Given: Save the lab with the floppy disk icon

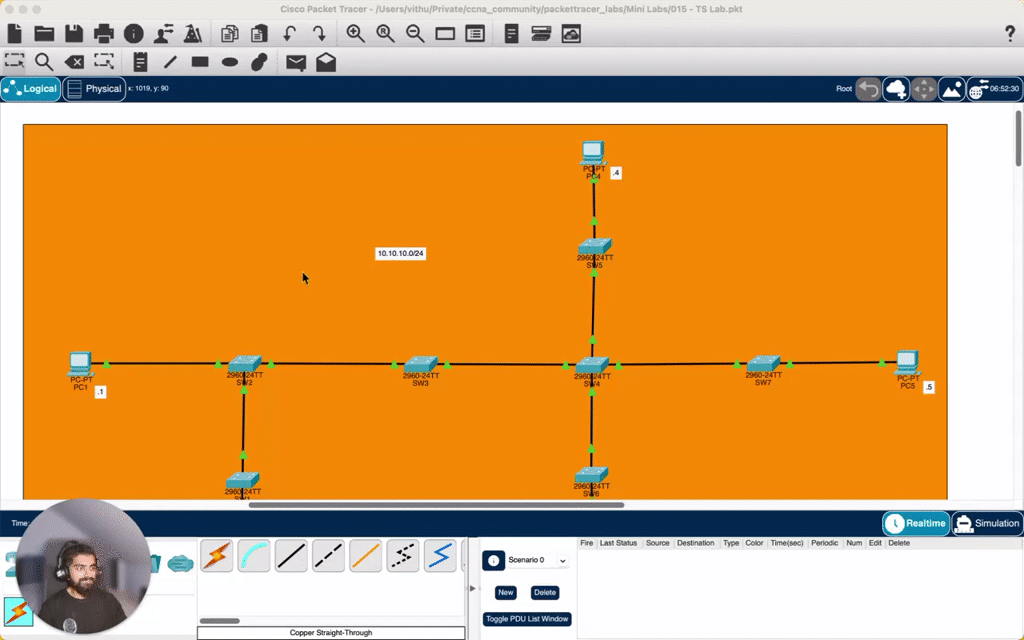Looking at the screenshot, I should click(x=74, y=33).
